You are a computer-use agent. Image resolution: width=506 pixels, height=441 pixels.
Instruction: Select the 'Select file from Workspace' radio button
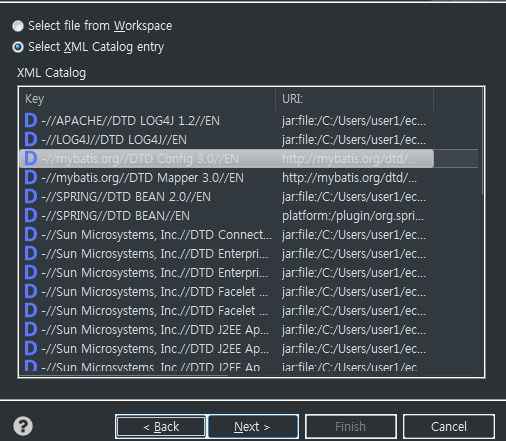pos(18,26)
